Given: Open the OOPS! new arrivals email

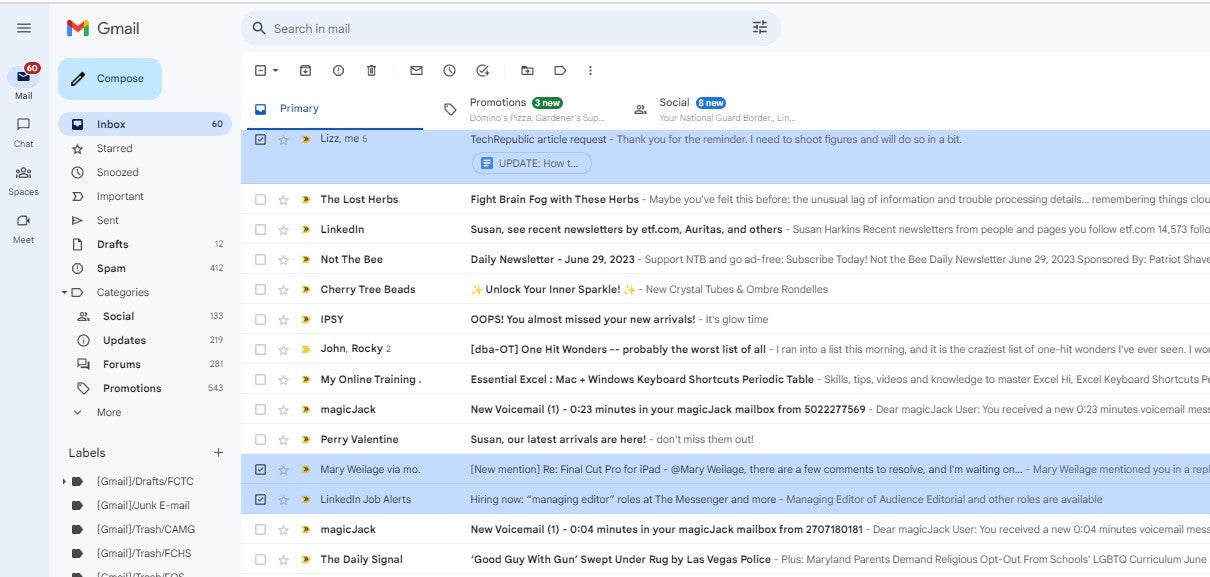Looking at the screenshot, I should (x=726, y=319).
